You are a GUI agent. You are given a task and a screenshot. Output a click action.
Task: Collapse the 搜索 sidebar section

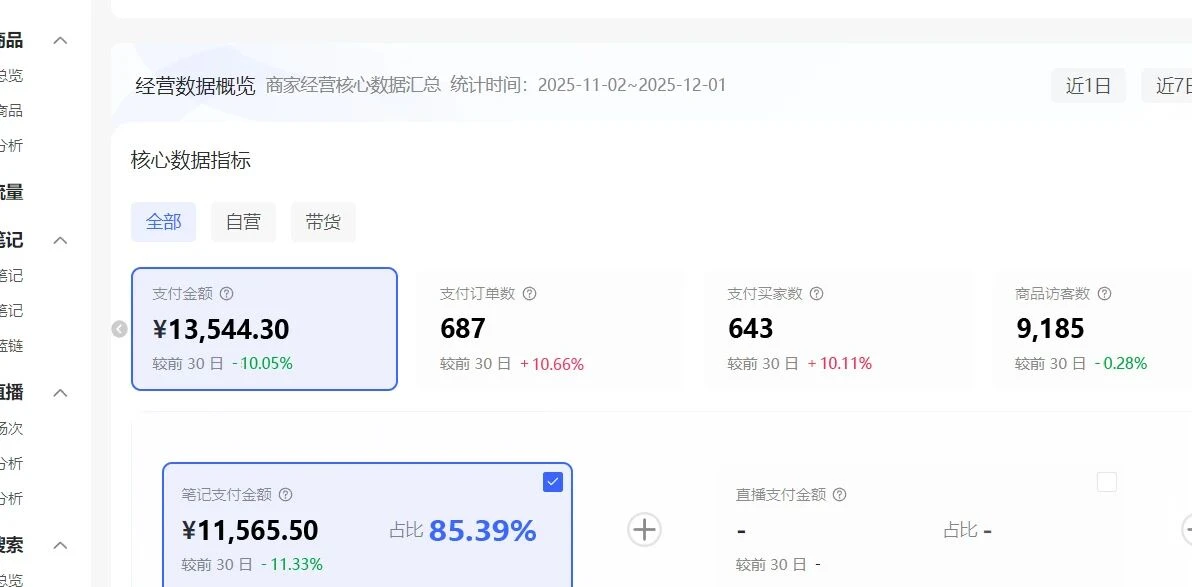pyautogui.click(x=58, y=546)
